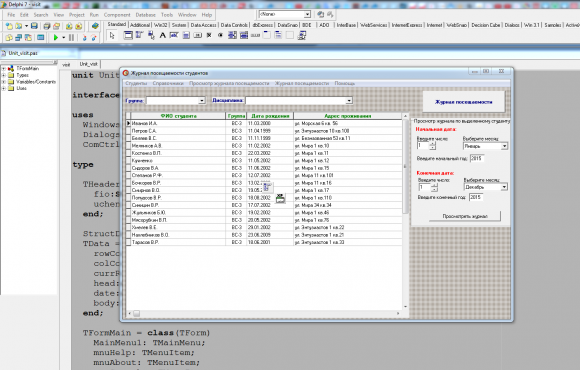The image size is (580, 370).
Task: Expand the Variables/Constants tree node
Action: coord(4,82)
